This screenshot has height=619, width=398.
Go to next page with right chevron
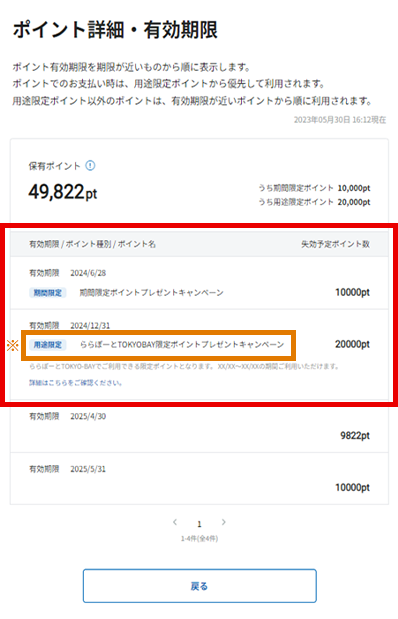(223, 522)
